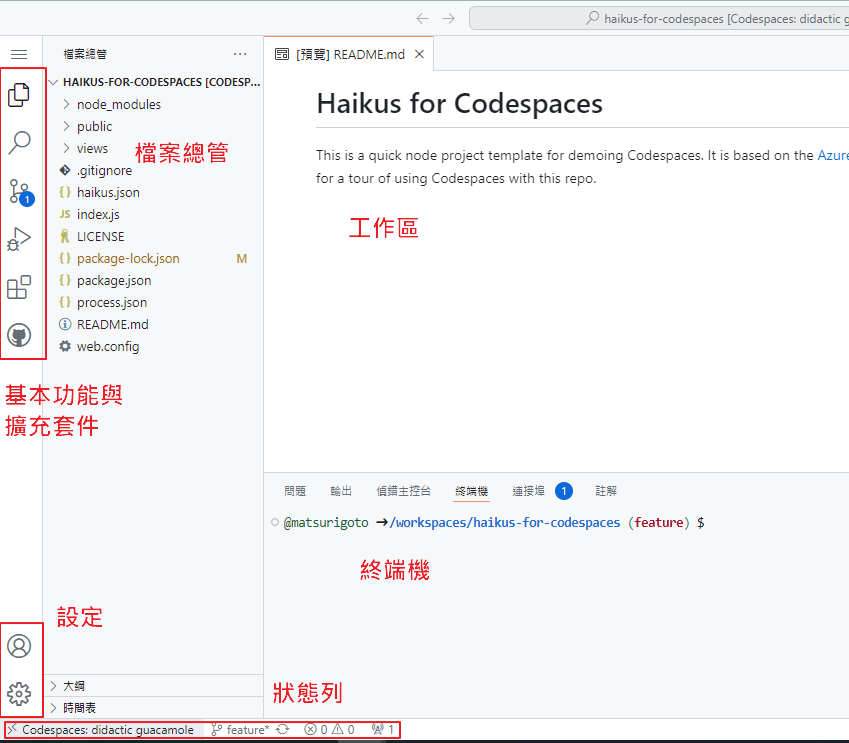Select the feature* branch in status bar
Screen dimensions: 849x743
pyautogui.click(x=240, y=729)
